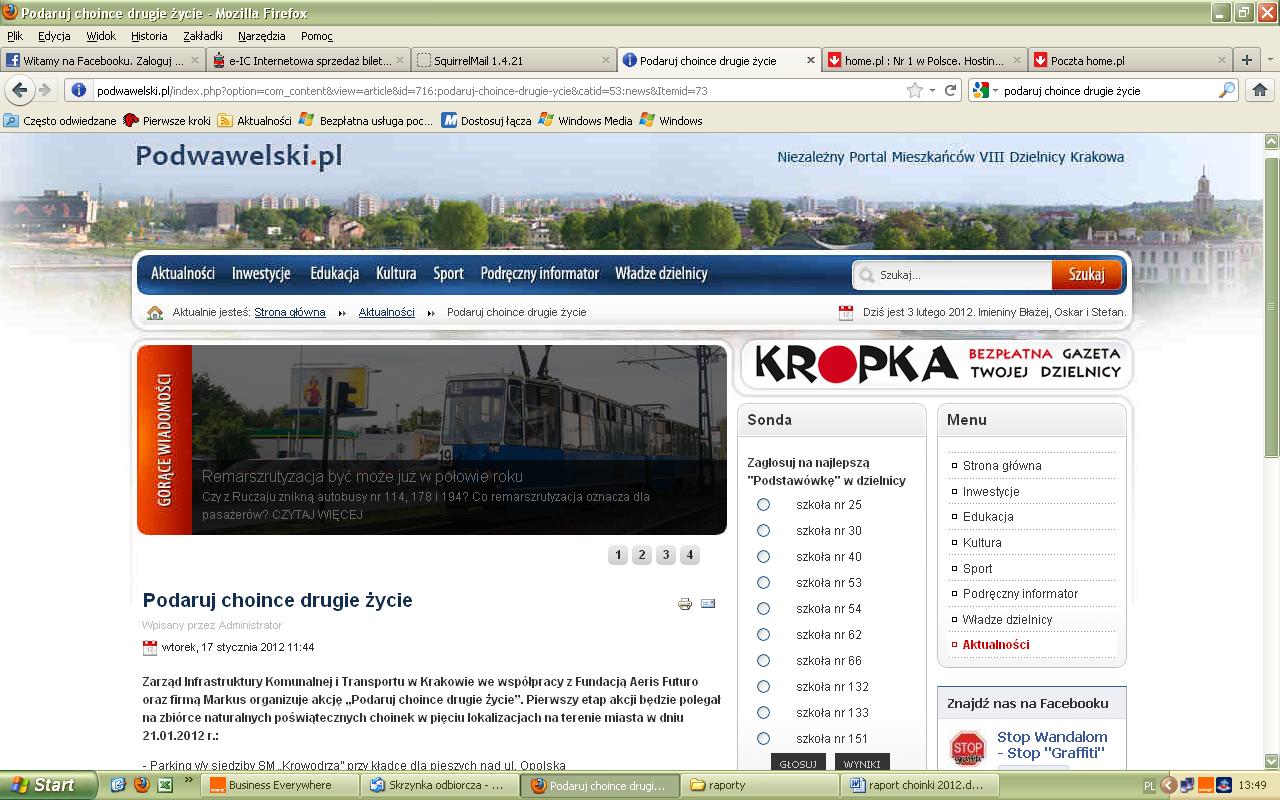
Task: Open Władze dzielnicy in the blue navigation bar
Action: (x=661, y=273)
